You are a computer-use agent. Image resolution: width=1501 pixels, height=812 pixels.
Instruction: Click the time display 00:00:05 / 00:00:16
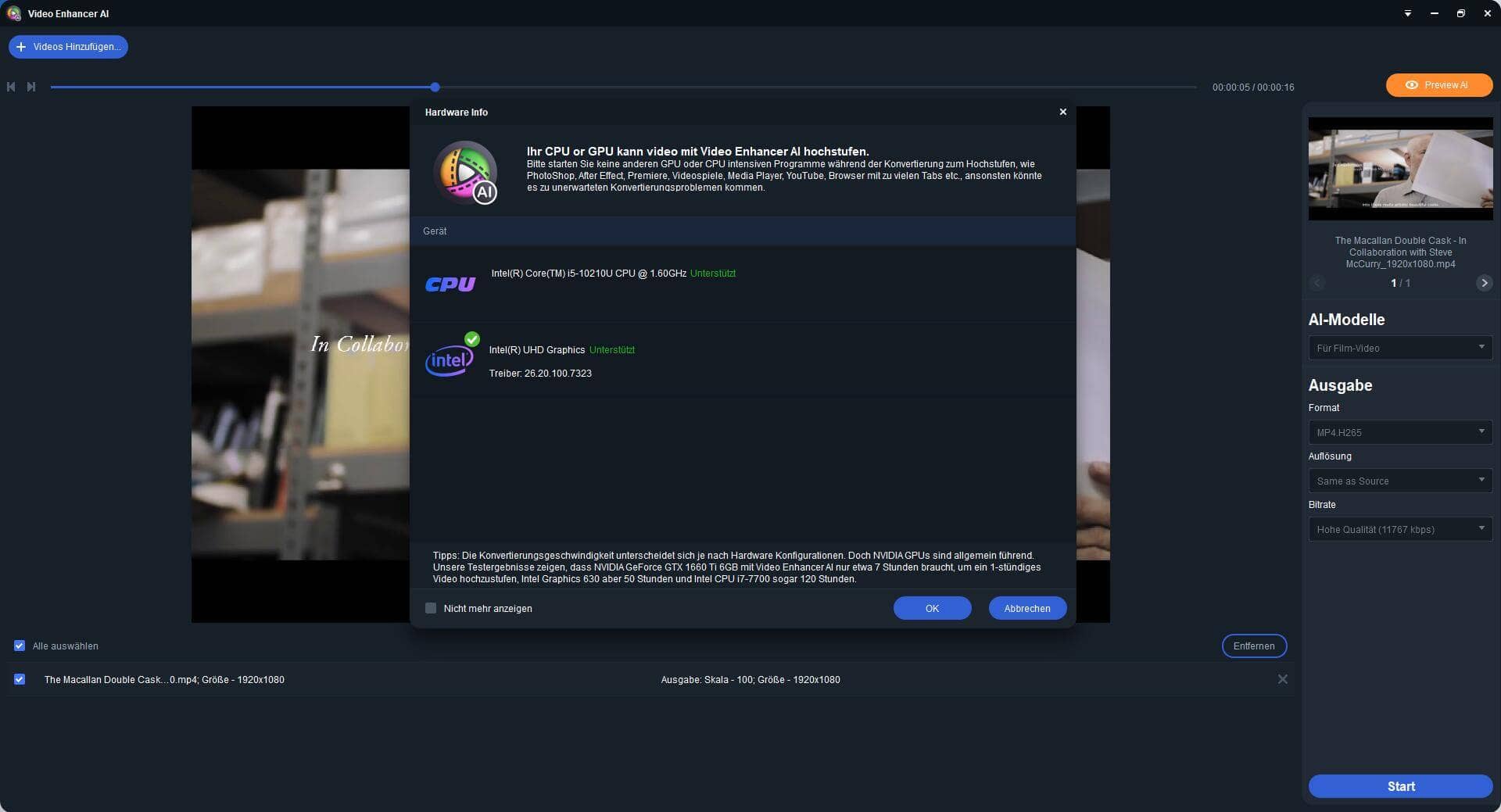coord(1253,88)
